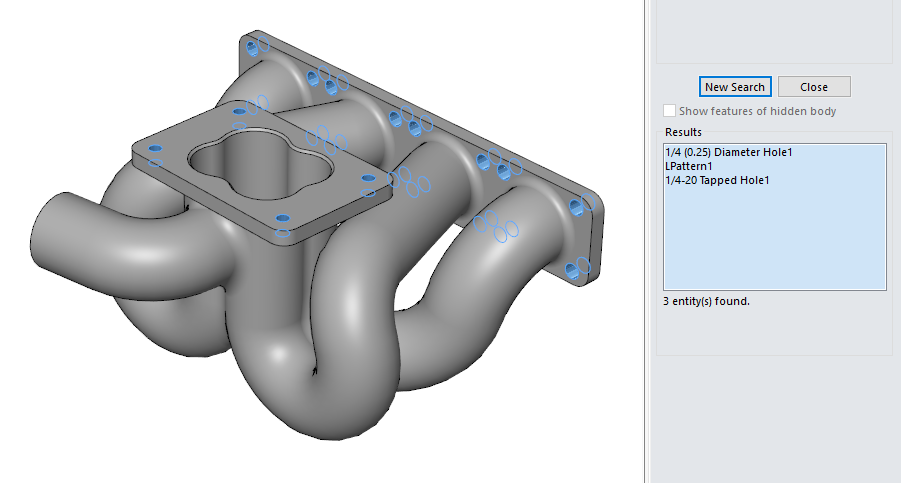Select LPattern1 in the results list
The height and width of the screenshot is (483, 901).
tap(689, 166)
